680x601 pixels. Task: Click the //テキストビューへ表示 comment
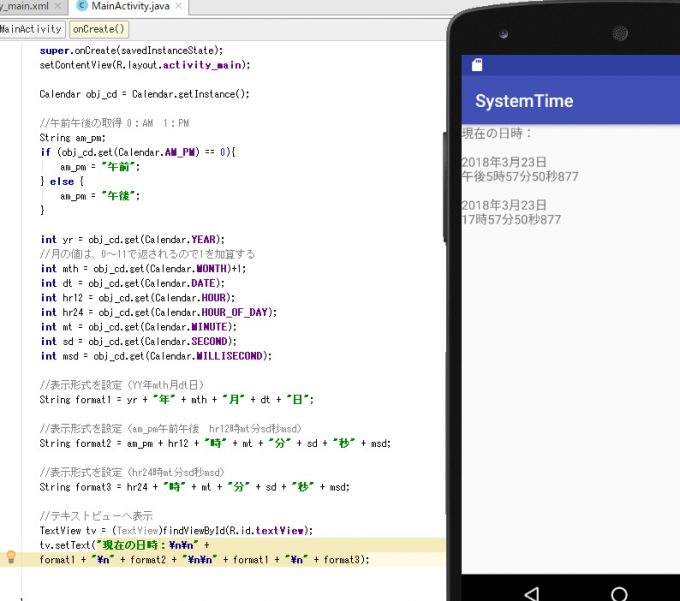pyautogui.click(x=96, y=516)
